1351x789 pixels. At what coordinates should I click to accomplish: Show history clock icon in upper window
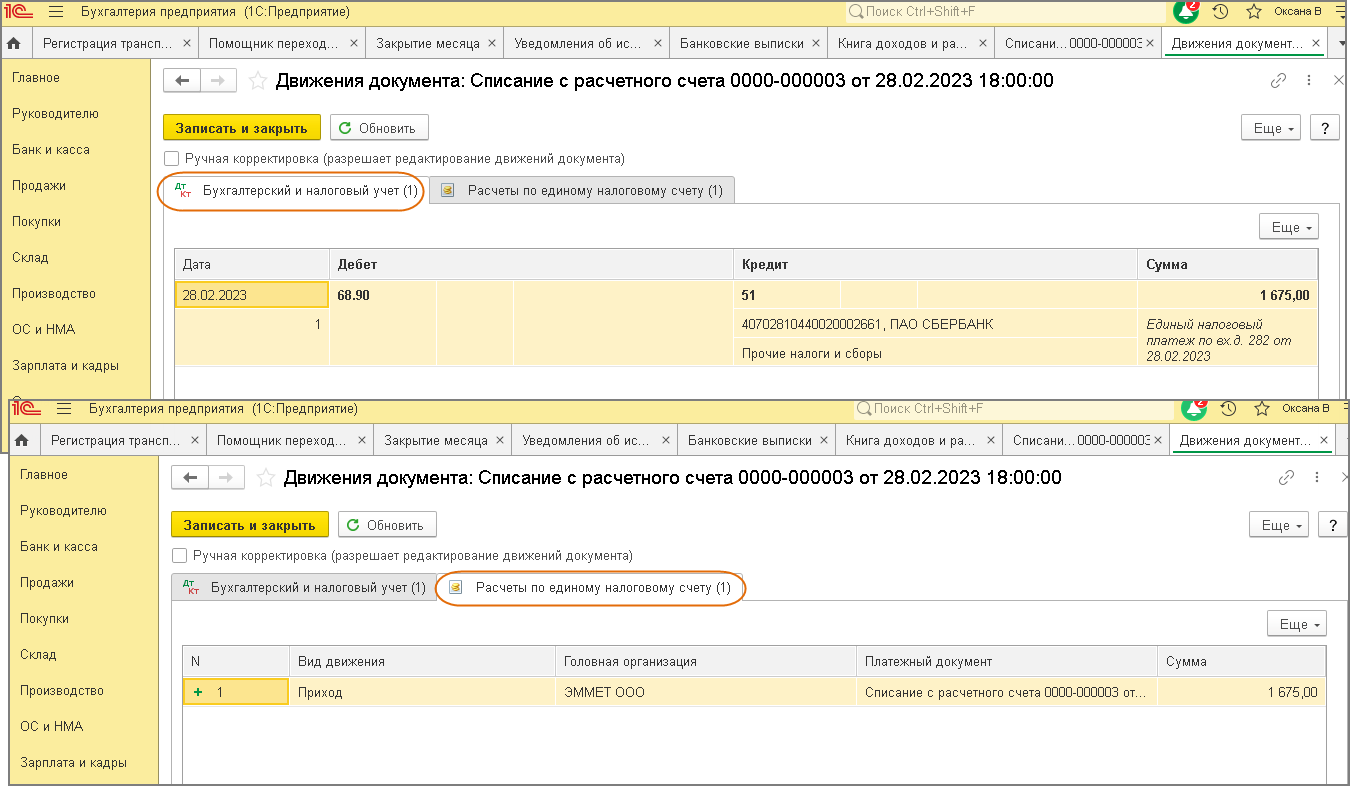(x=1220, y=12)
